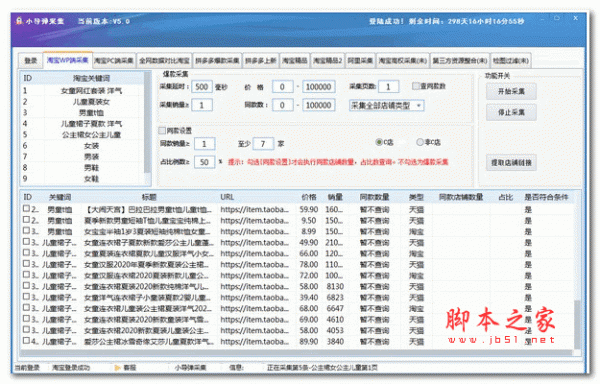Click the 开始采集 button

coord(511,91)
